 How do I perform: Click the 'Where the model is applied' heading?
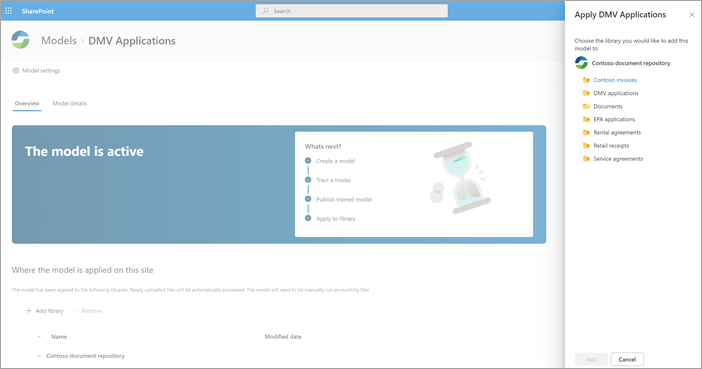coord(82,270)
